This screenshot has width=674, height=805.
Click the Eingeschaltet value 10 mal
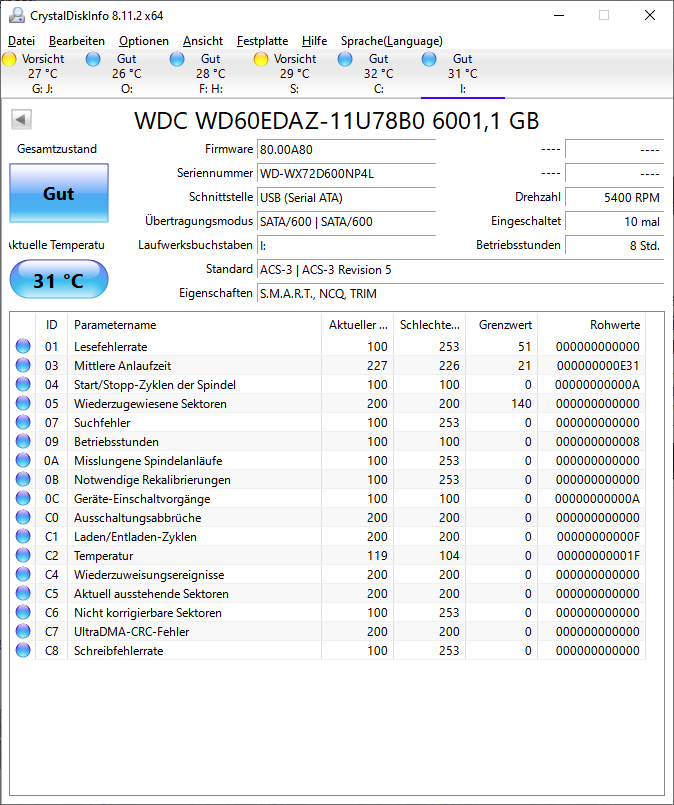coord(614,222)
